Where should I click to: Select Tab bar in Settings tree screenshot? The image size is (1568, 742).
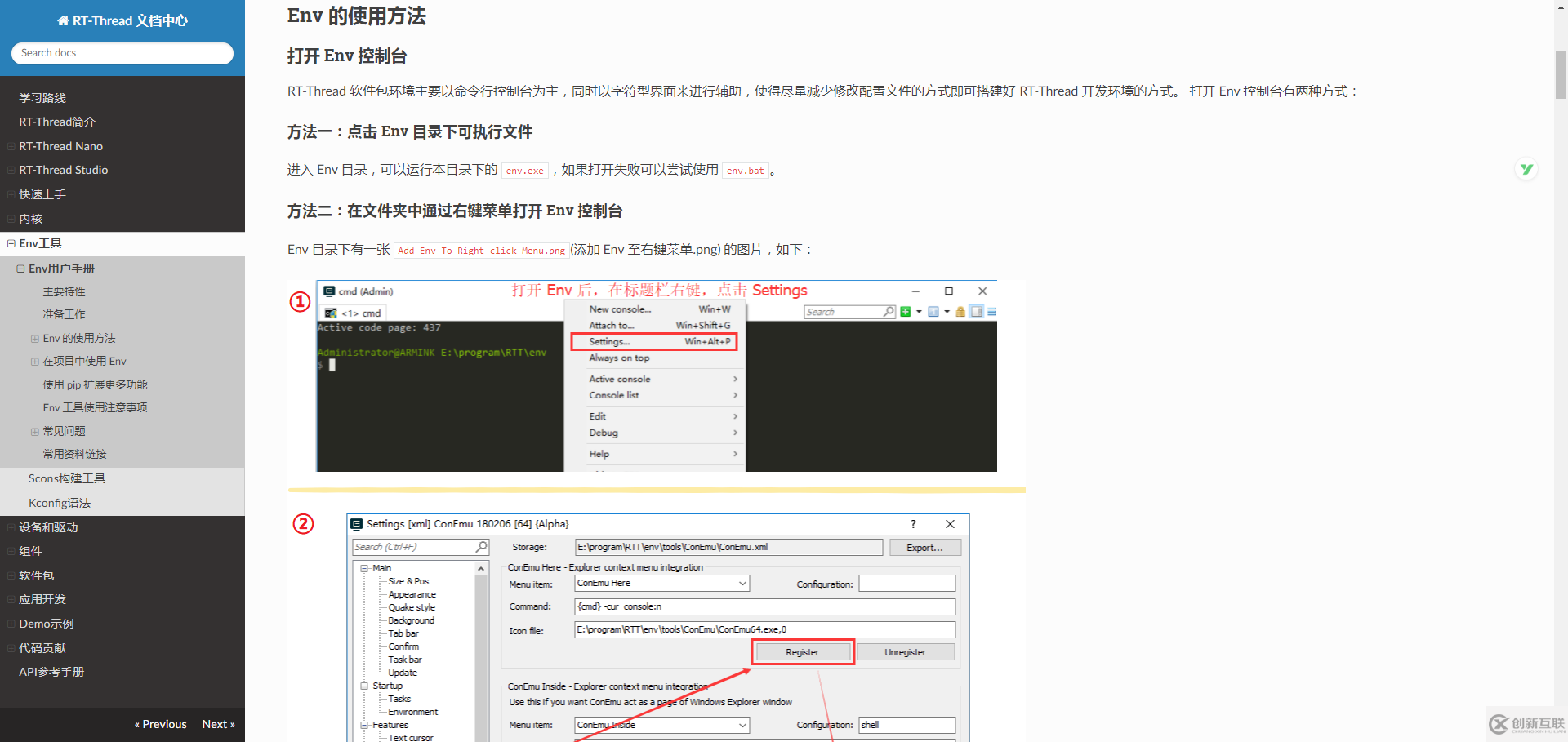click(403, 633)
